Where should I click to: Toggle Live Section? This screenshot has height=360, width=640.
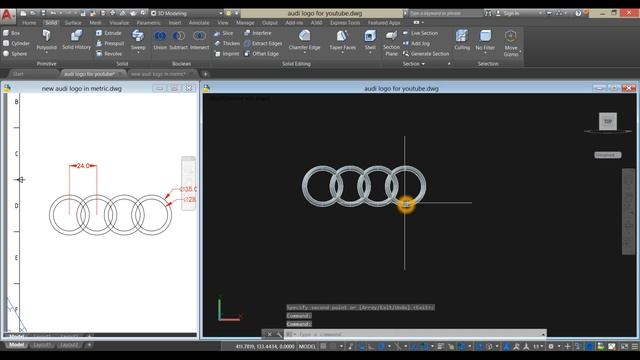pyautogui.click(x=420, y=33)
